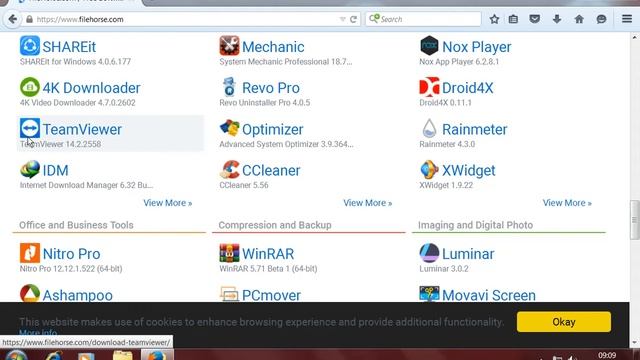640x360 pixels.
Task: Open the Luminar title link
Action: [468, 254]
